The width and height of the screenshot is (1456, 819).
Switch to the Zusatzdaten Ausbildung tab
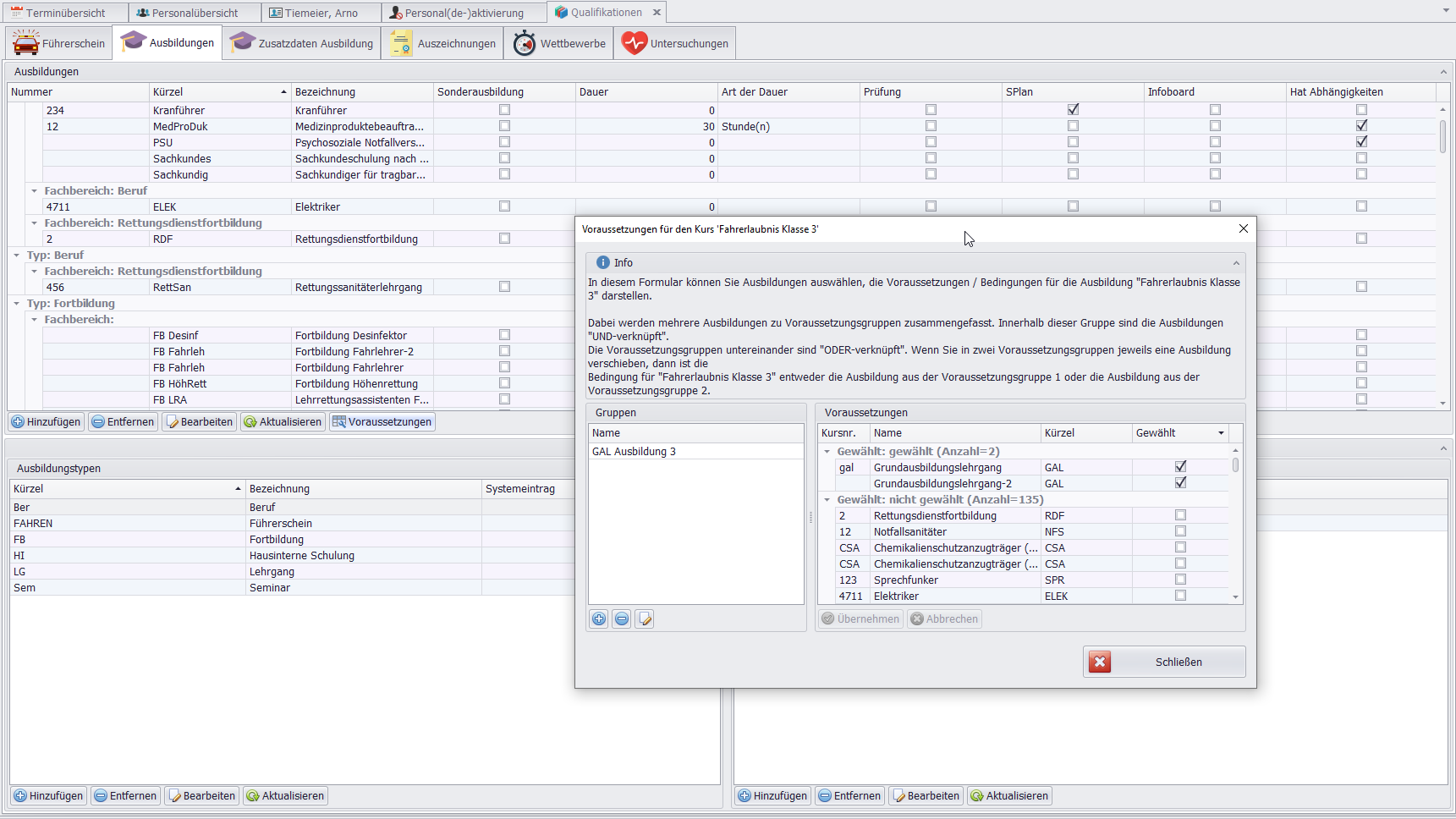301,43
